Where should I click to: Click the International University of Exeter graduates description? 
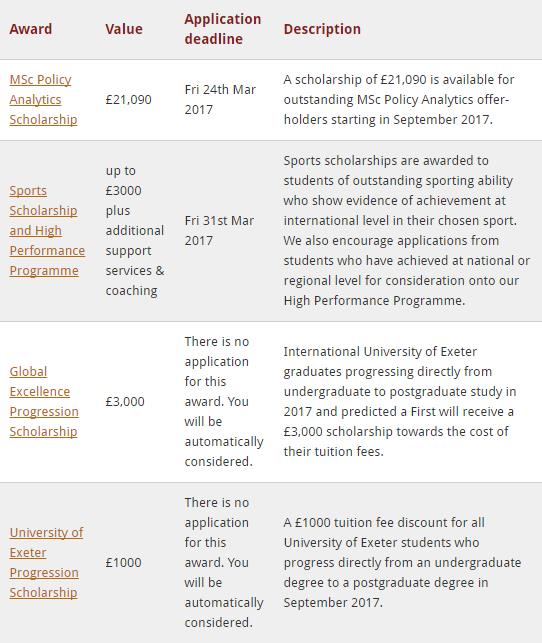pyautogui.click(x=400, y=401)
